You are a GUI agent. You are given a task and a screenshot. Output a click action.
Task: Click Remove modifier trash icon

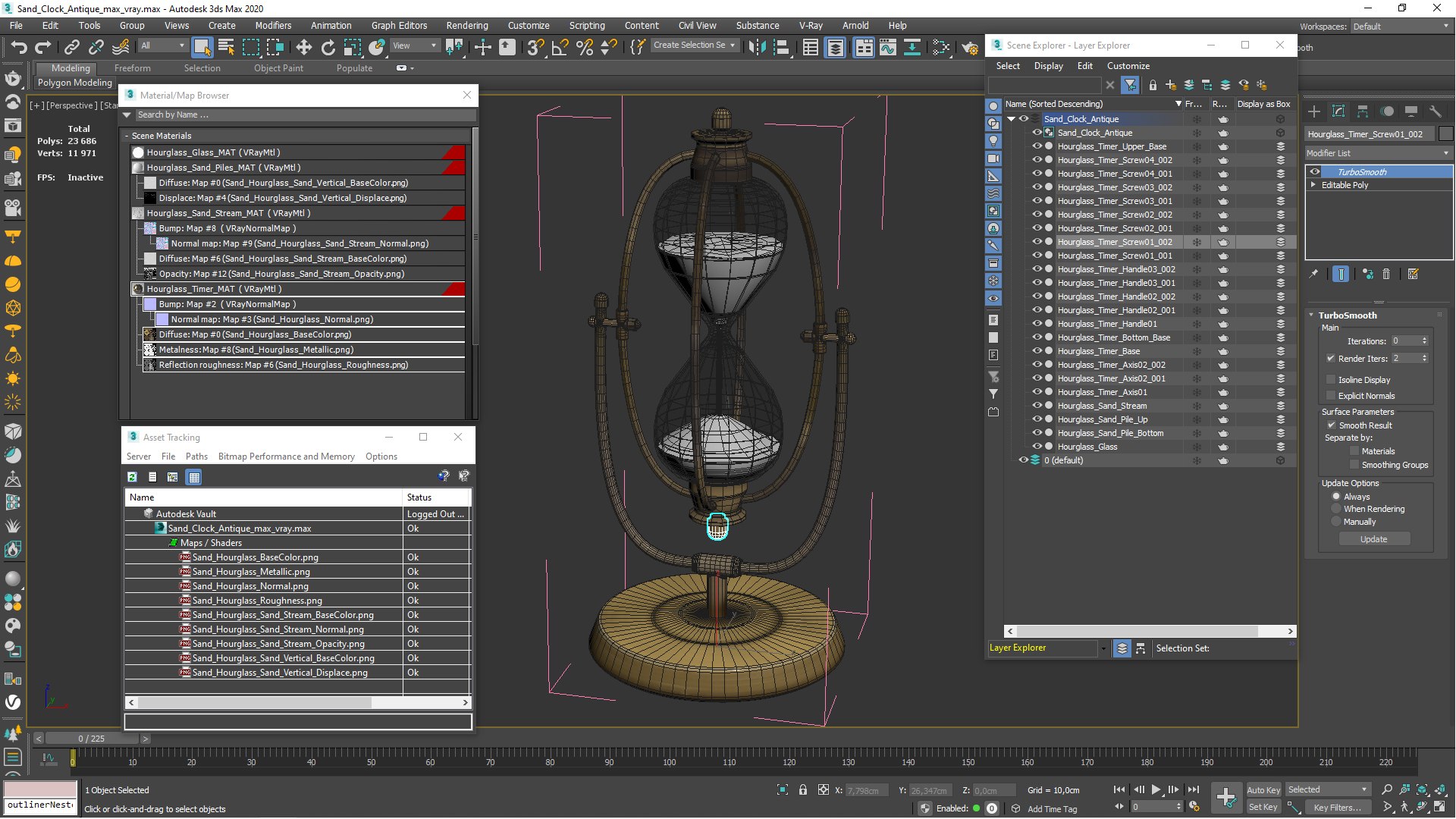click(x=1386, y=275)
